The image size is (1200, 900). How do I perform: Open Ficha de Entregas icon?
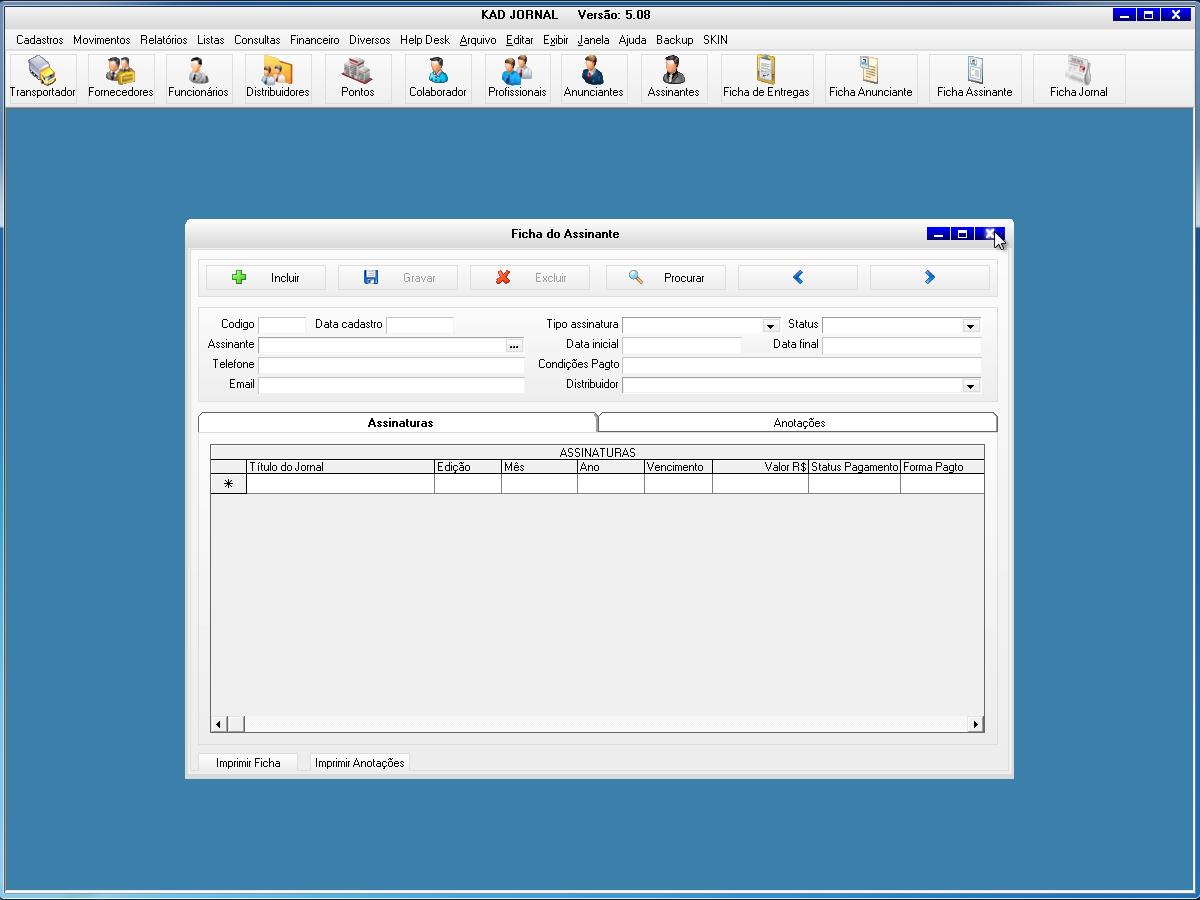pos(766,78)
